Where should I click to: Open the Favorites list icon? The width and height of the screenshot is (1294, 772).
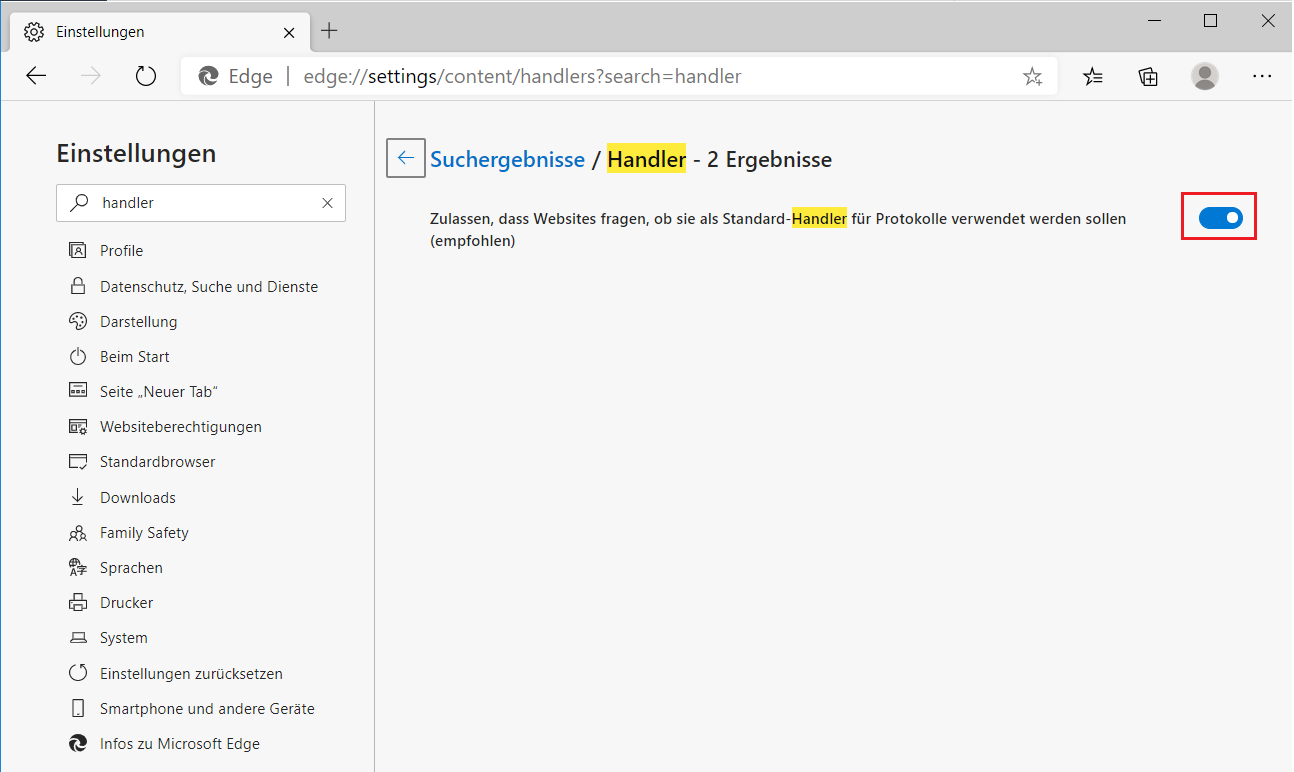point(1093,76)
